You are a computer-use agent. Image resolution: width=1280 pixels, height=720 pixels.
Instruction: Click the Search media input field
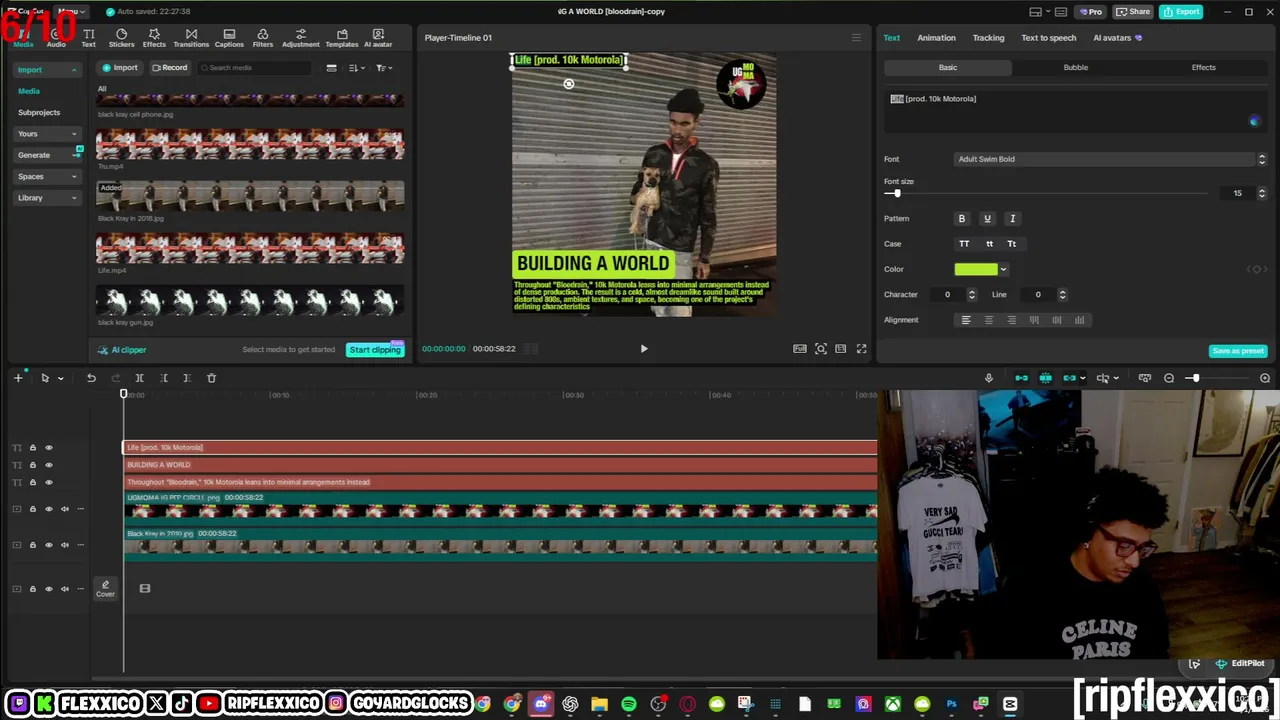255,68
